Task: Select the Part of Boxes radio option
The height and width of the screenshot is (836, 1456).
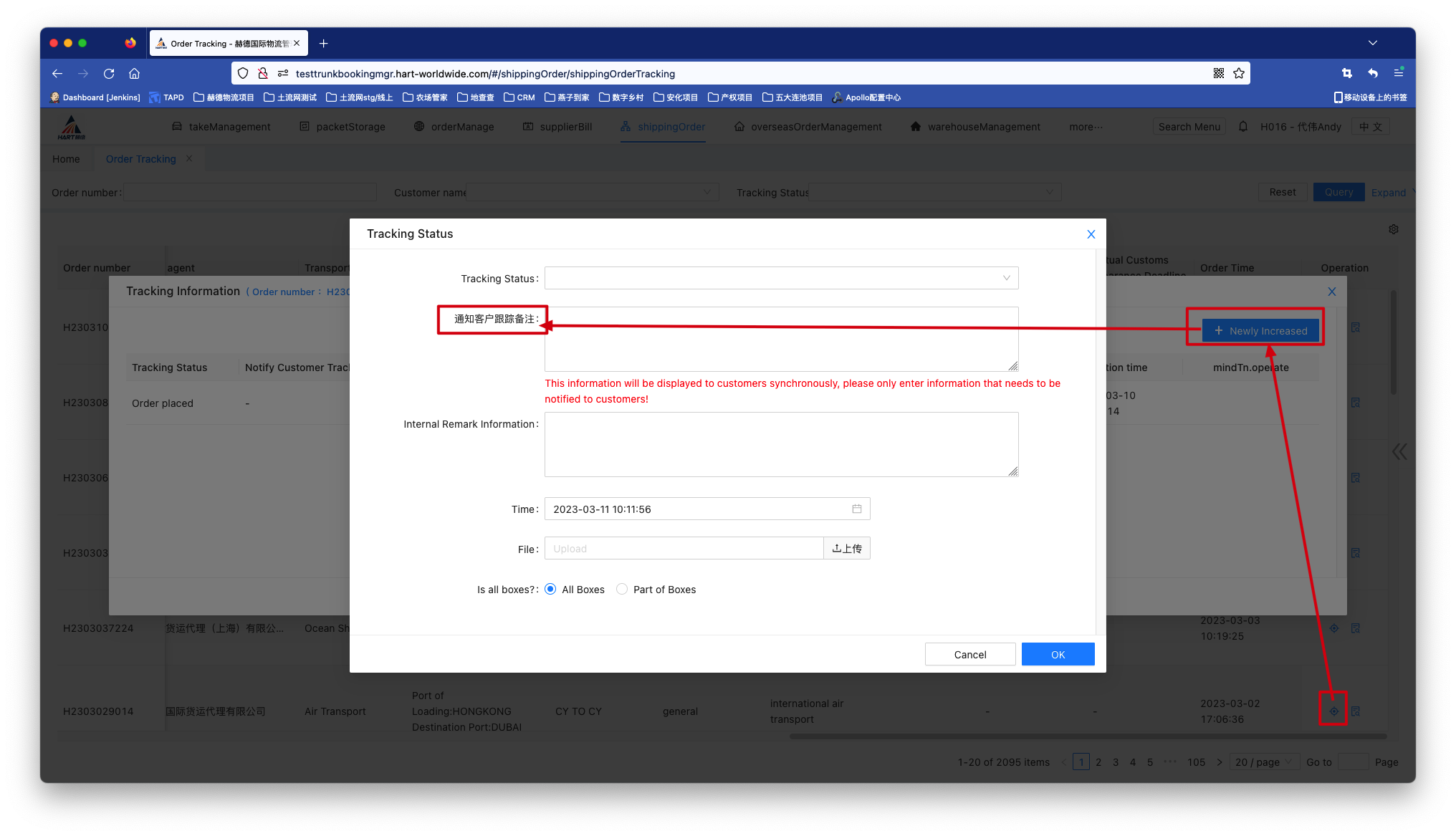Action: point(622,589)
